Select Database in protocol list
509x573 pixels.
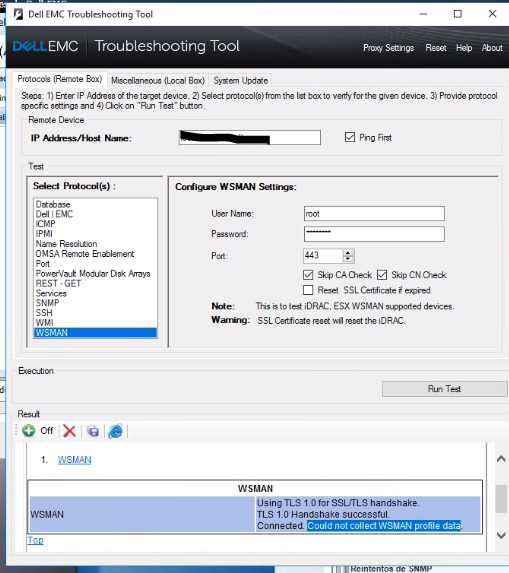click(95, 204)
